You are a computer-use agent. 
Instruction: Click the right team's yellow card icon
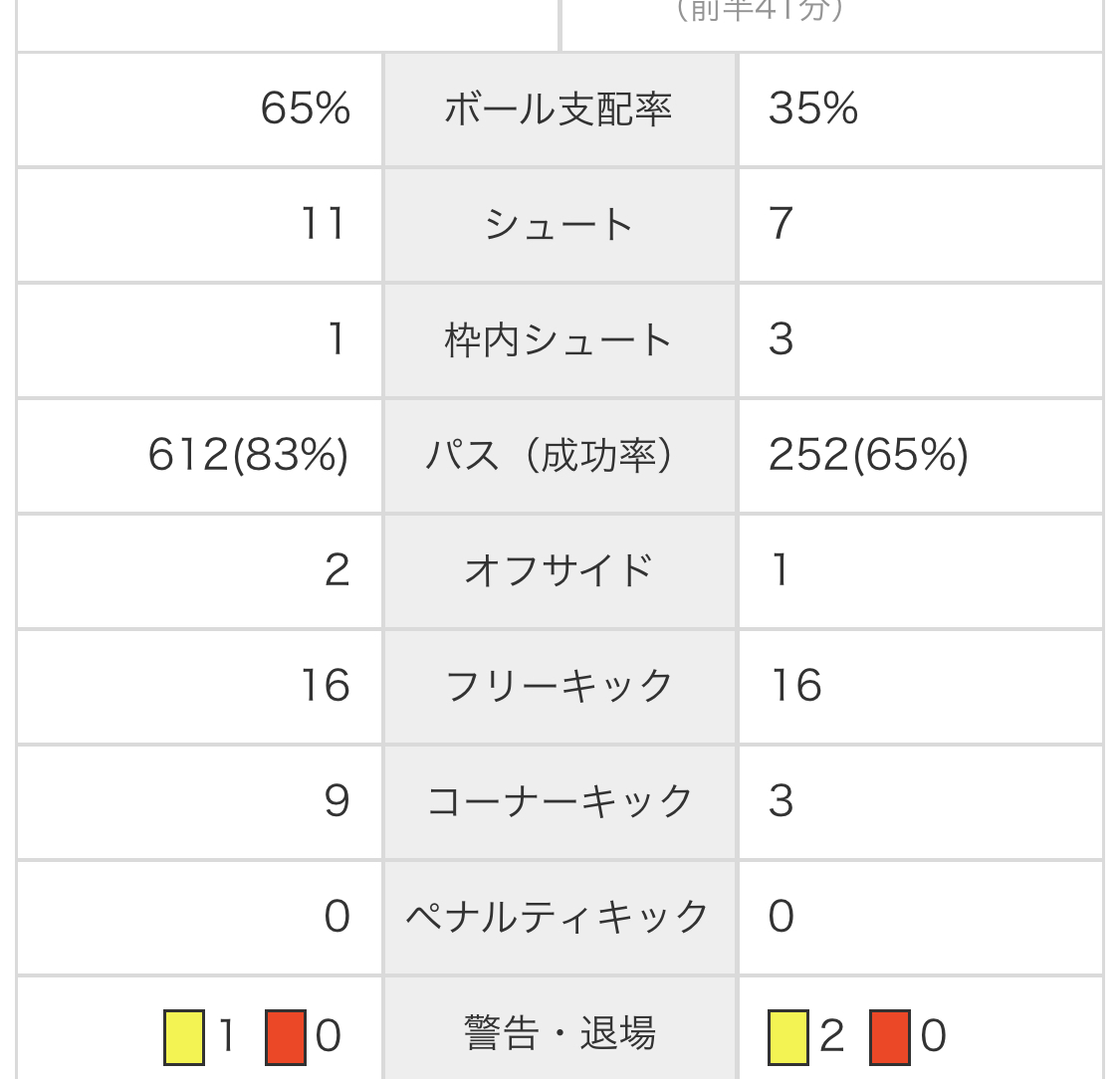click(x=787, y=1037)
